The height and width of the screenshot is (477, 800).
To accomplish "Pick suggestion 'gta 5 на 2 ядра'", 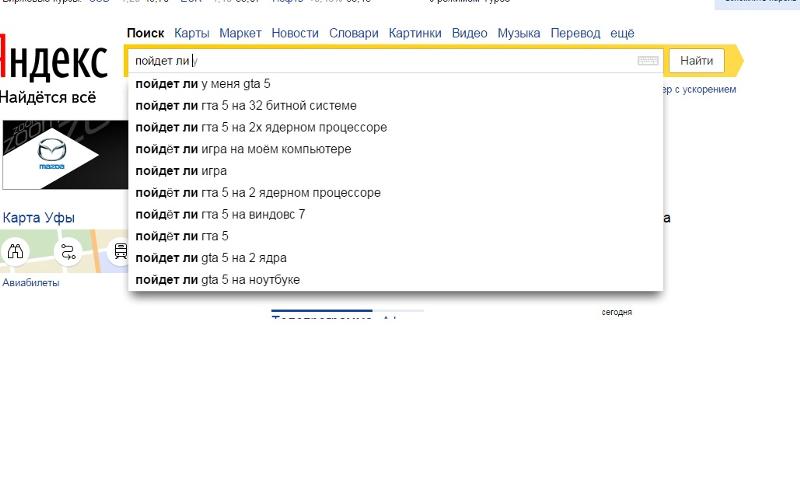I will tap(395, 258).
